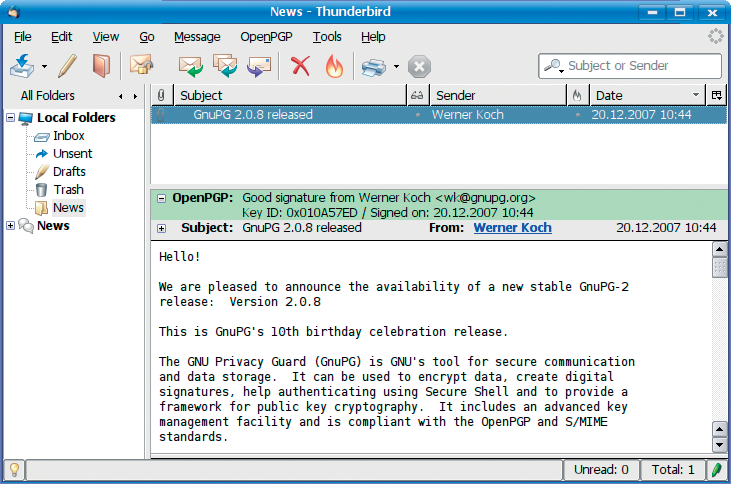Click the Good signature from Werner Koch text

point(389,198)
